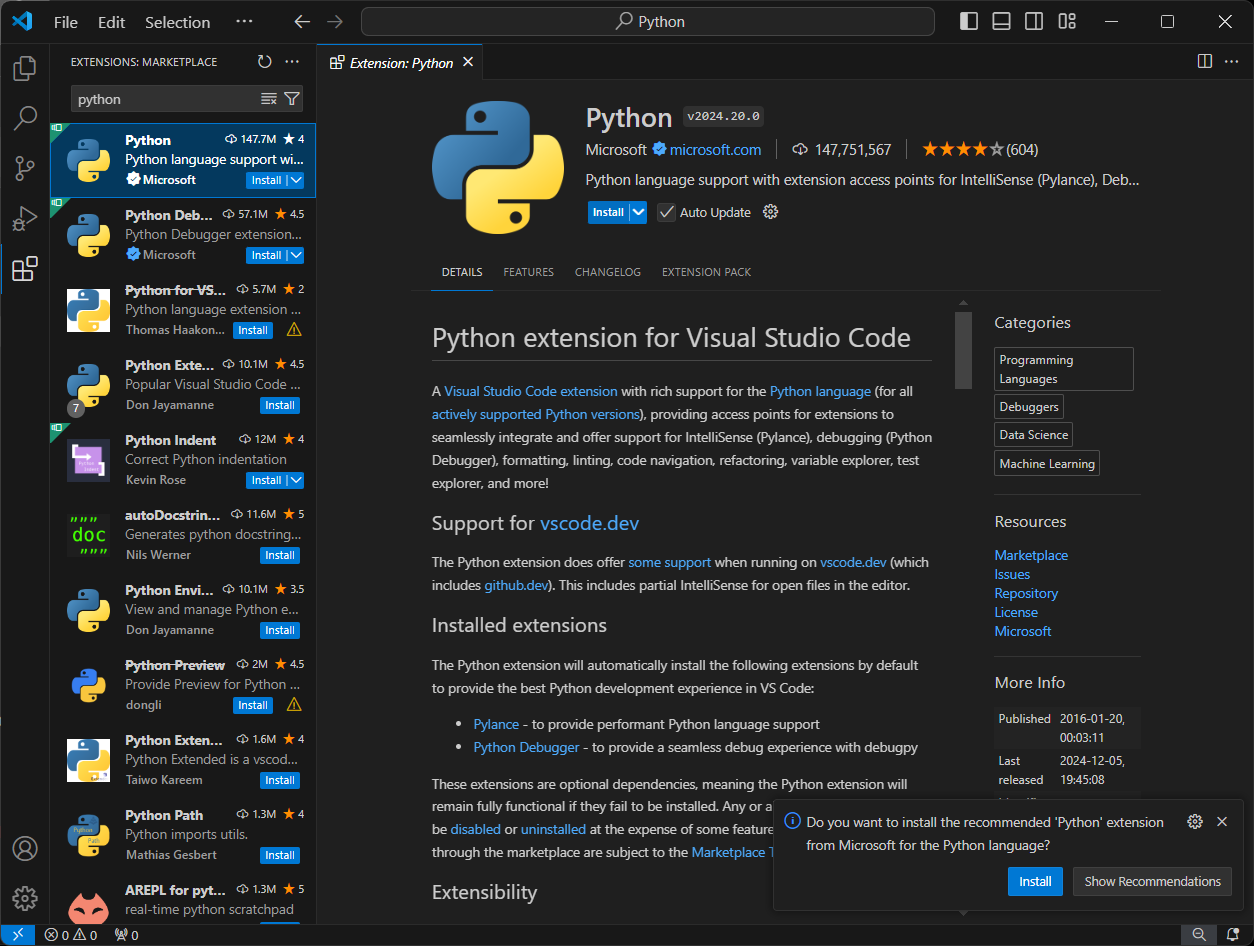Viewport: 1254px width, 946px height.
Task: Open Run and Debug view
Action: [x=25, y=218]
